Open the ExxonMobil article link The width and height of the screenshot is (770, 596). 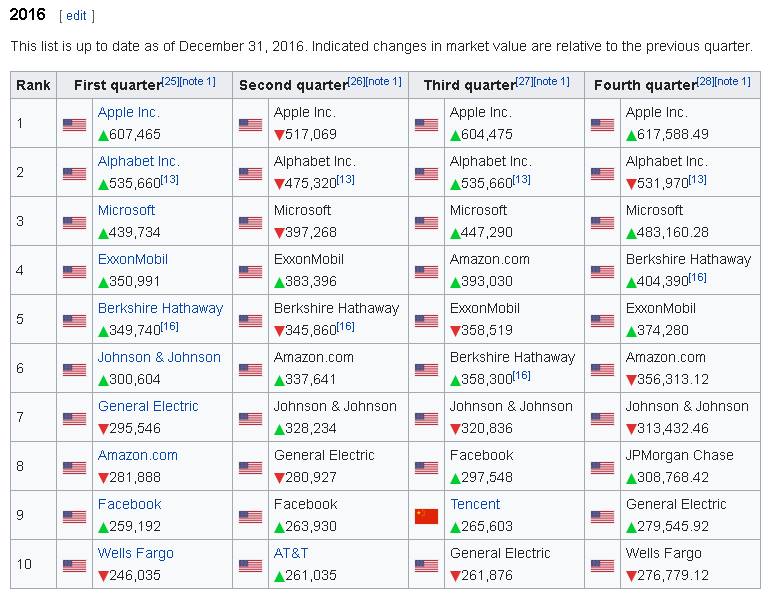click(133, 259)
